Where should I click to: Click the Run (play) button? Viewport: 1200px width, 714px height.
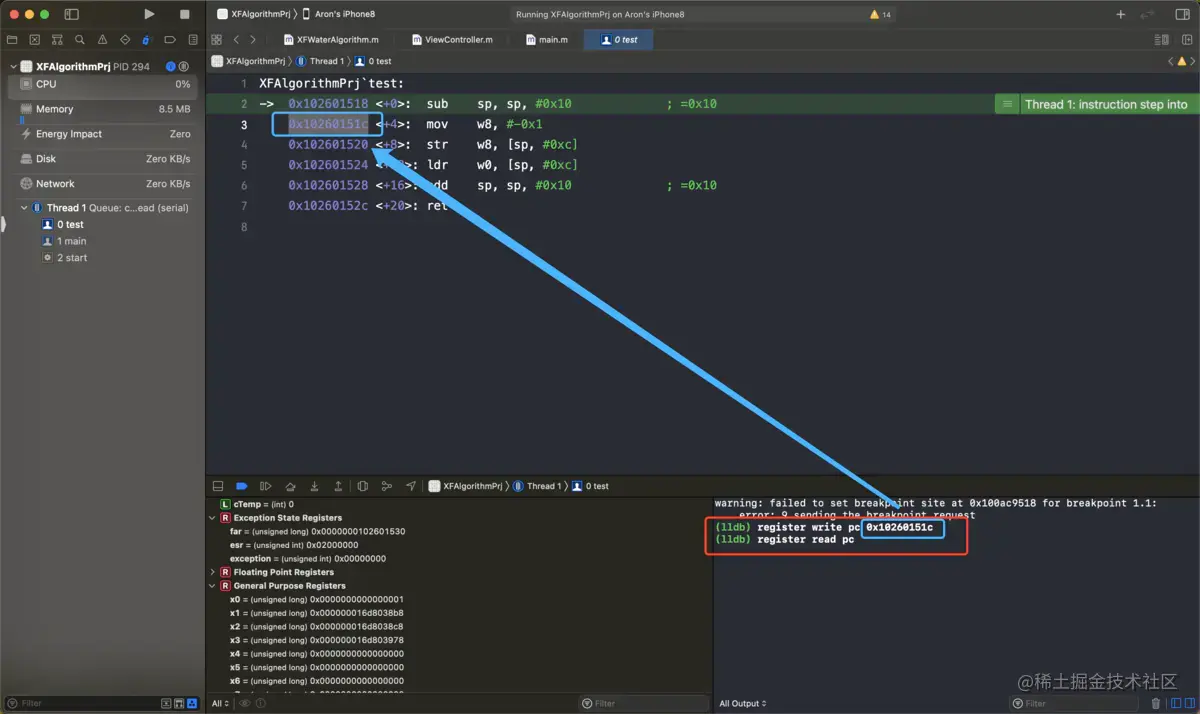(149, 14)
